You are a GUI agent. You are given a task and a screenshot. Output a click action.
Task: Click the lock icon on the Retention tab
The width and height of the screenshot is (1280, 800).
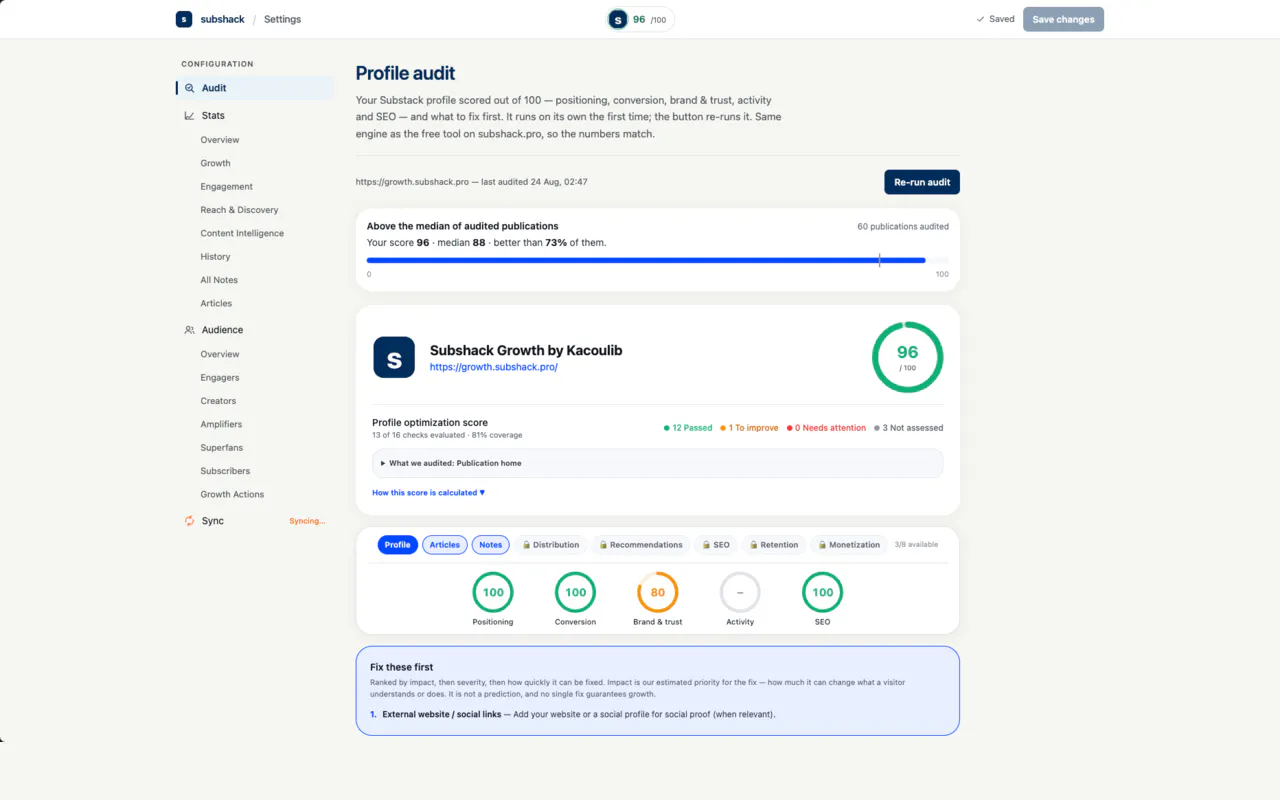click(754, 545)
